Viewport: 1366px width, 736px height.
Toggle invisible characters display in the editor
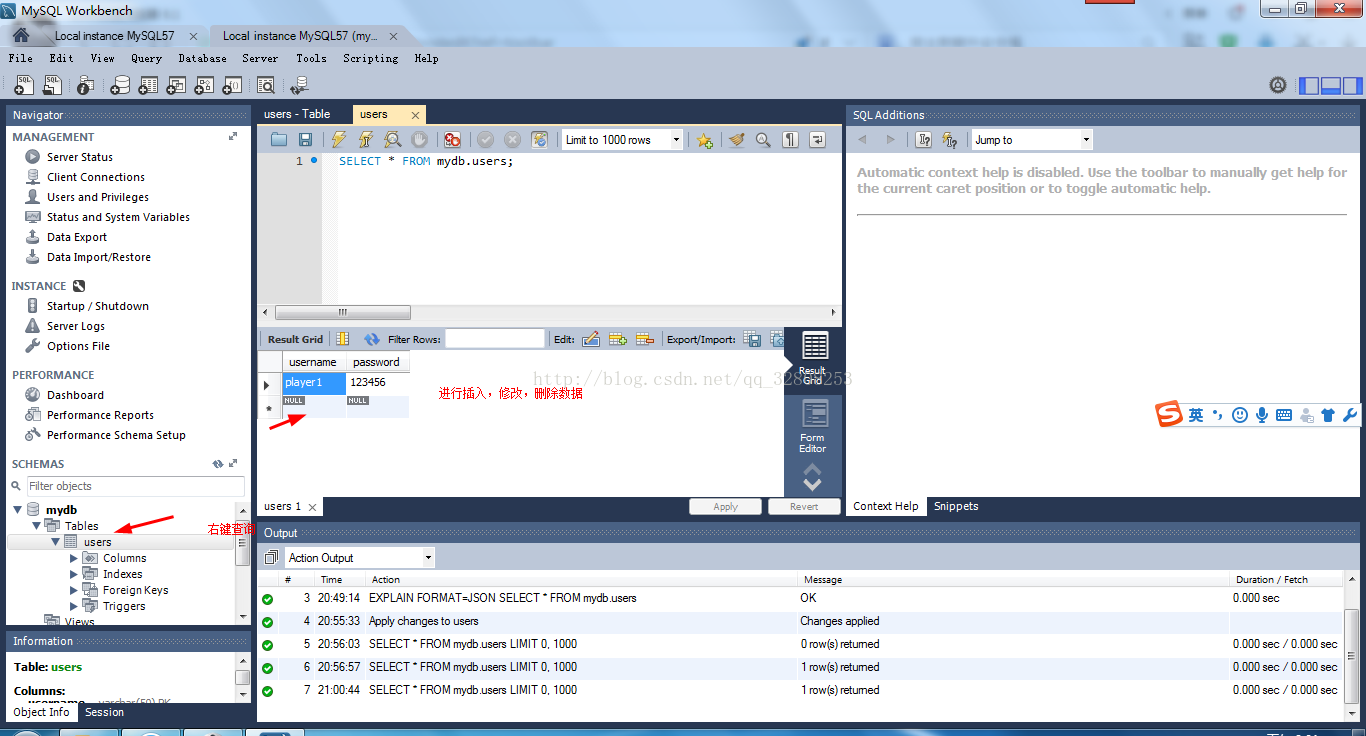(x=789, y=139)
